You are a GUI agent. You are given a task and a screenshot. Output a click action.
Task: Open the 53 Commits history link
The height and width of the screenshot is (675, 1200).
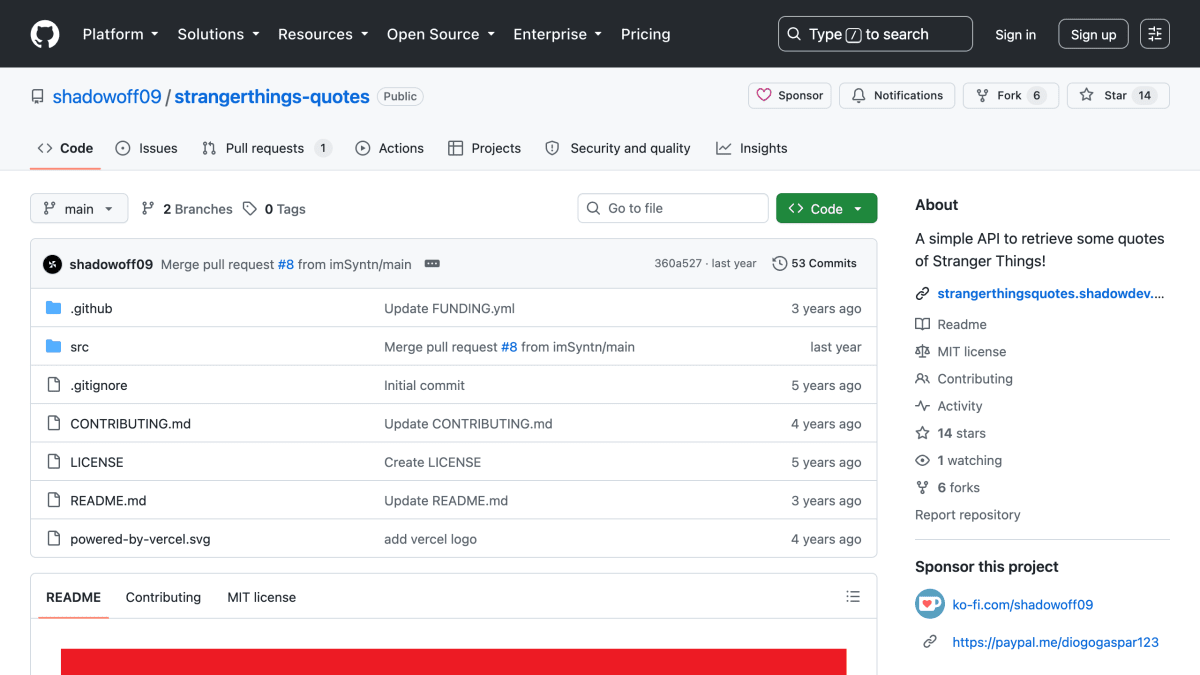point(815,264)
